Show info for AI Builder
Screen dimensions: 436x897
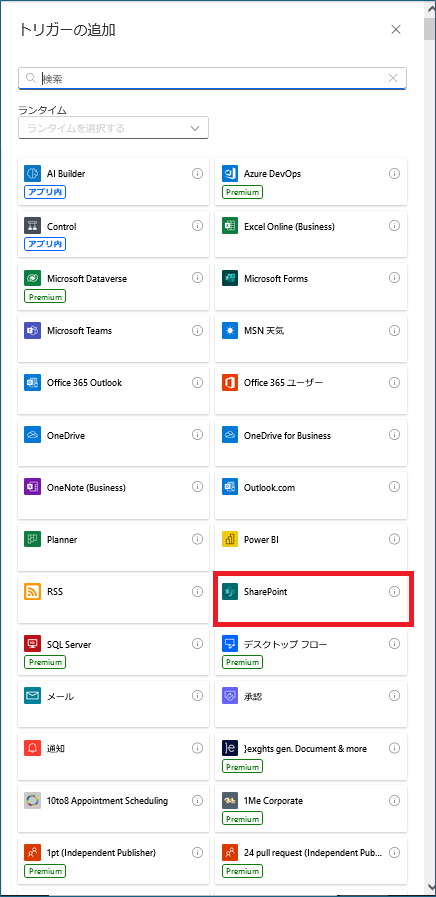click(197, 173)
